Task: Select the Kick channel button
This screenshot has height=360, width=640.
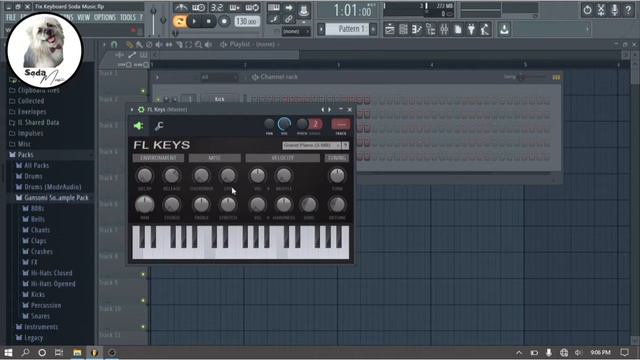Action: click(x=219, y=99)
